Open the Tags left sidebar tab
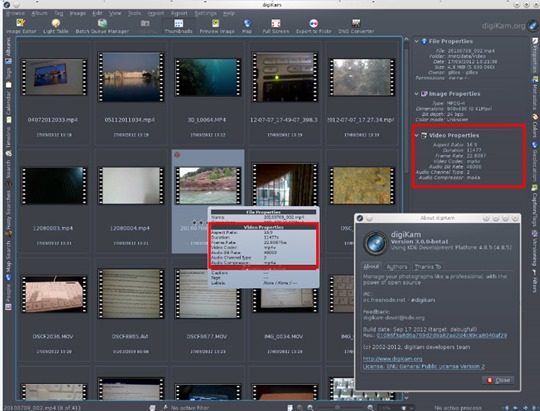The height and width of the screenshot is (411, 540). coord(8,78)
